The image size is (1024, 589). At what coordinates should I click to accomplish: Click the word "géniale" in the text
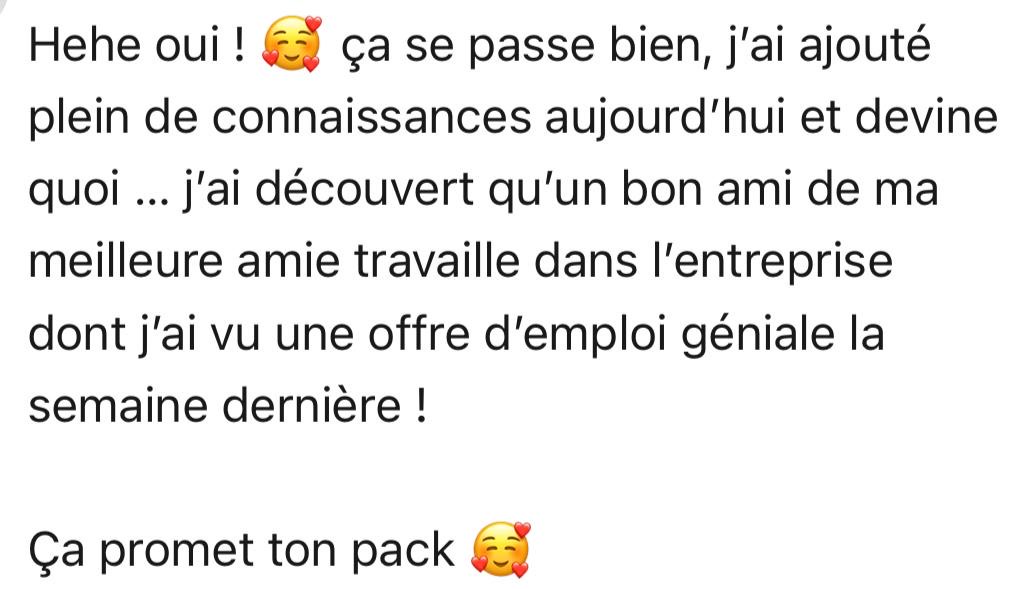pyautogui.click(x=759, y=336)
